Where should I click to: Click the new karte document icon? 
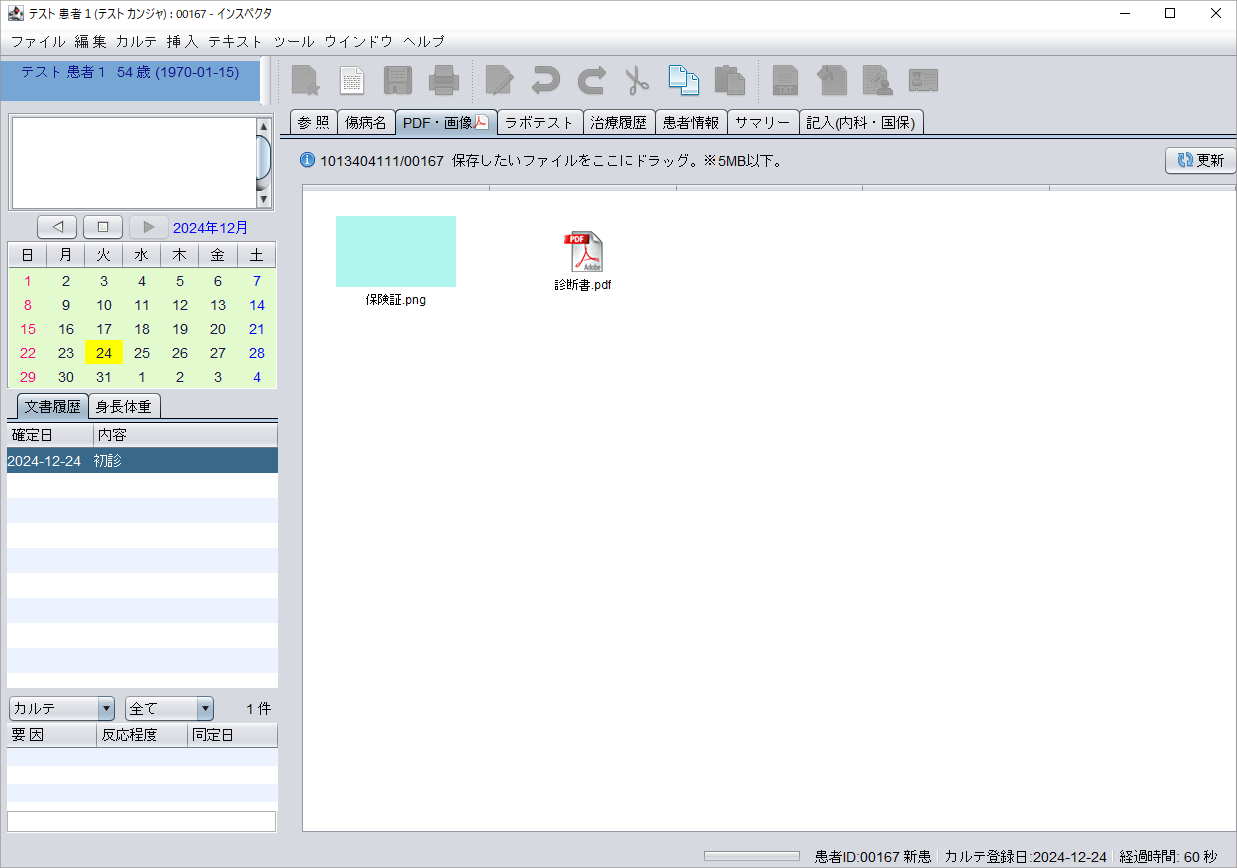304,80
